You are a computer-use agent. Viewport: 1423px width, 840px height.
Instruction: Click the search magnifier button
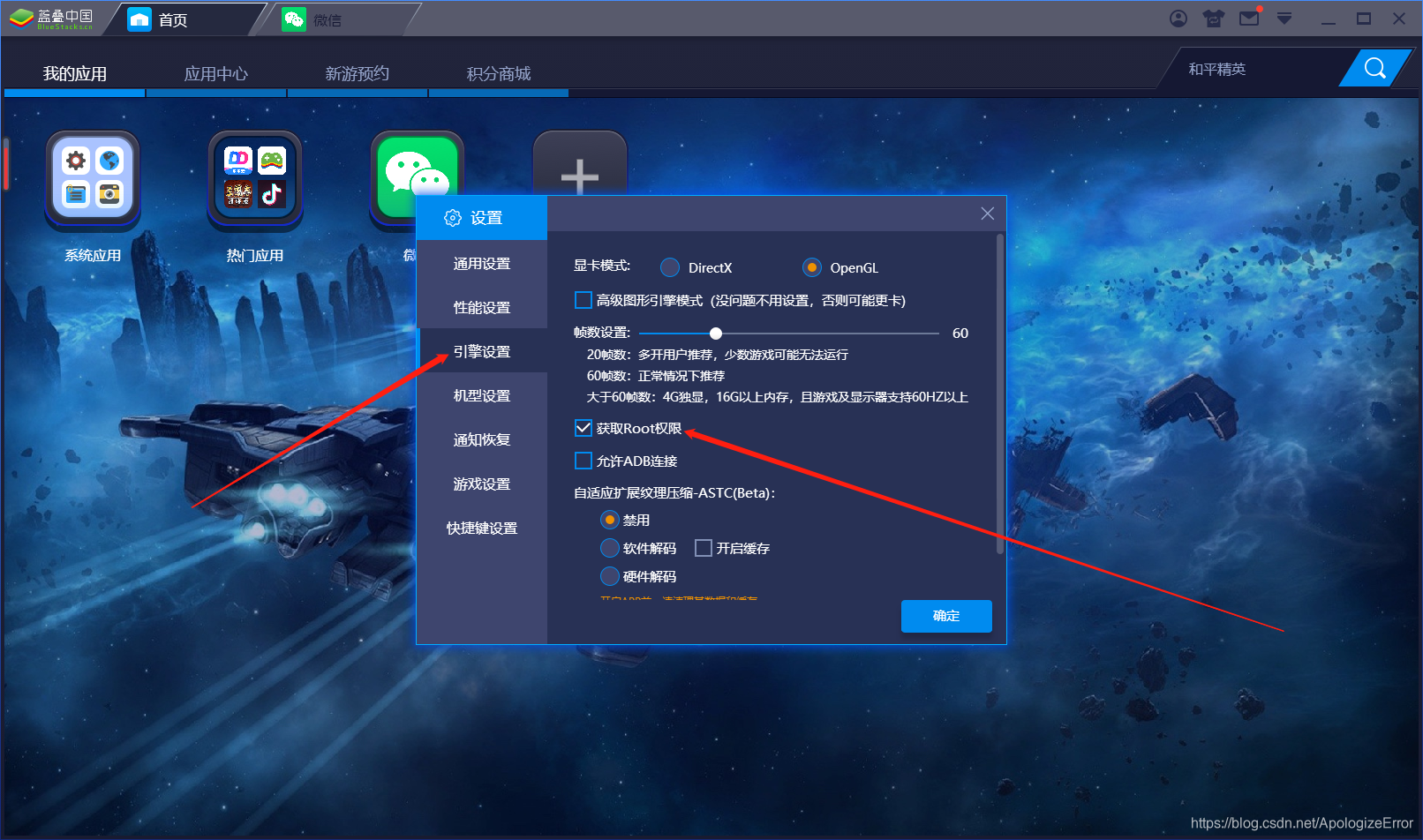click(x=1374, y=68)
